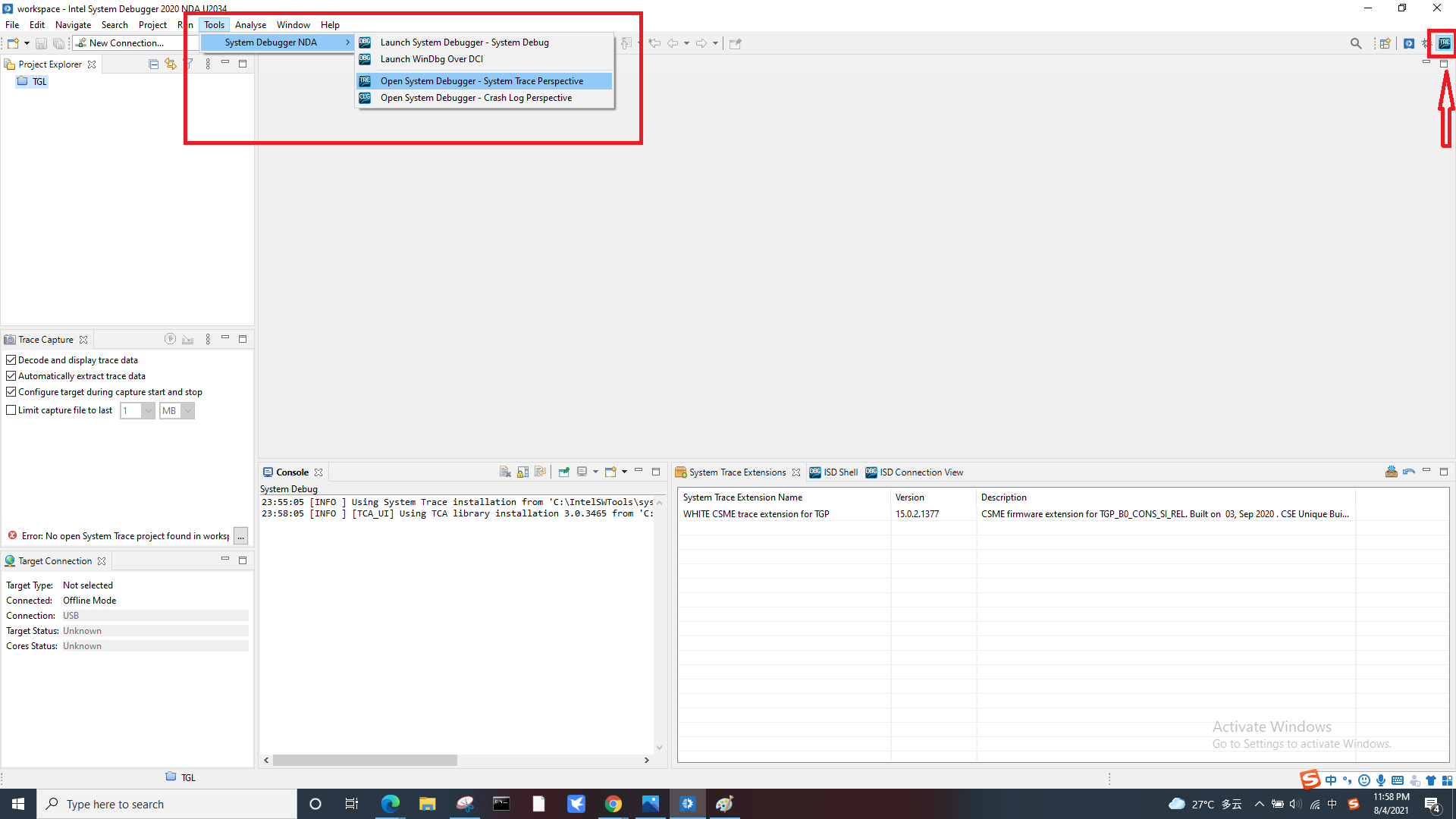Click the console horizontal scrollbar
The width and height of the screenshot is (1456, 819).
(365, 760)
